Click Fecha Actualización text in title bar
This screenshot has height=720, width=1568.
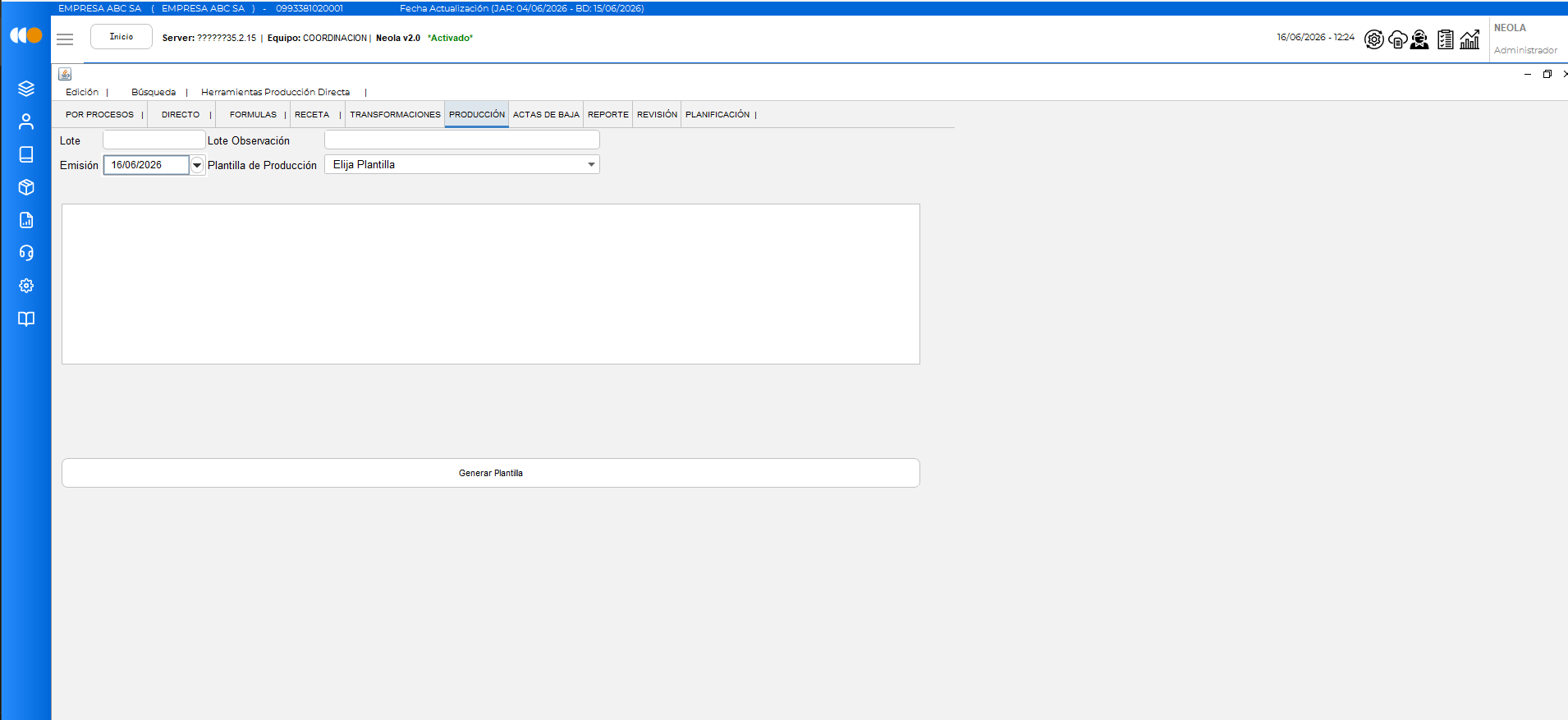click(521, 8)
